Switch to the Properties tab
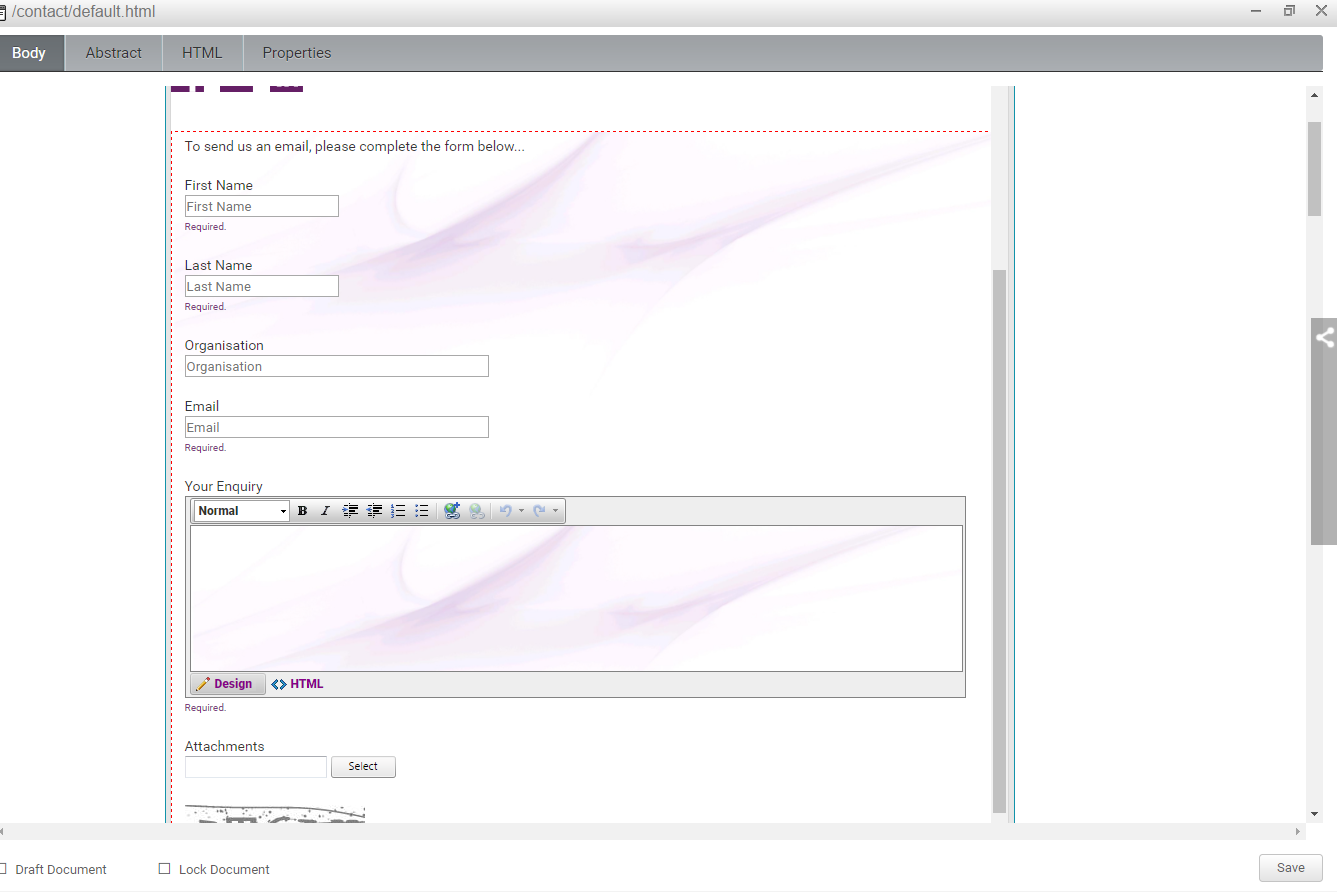 point(296,52)
